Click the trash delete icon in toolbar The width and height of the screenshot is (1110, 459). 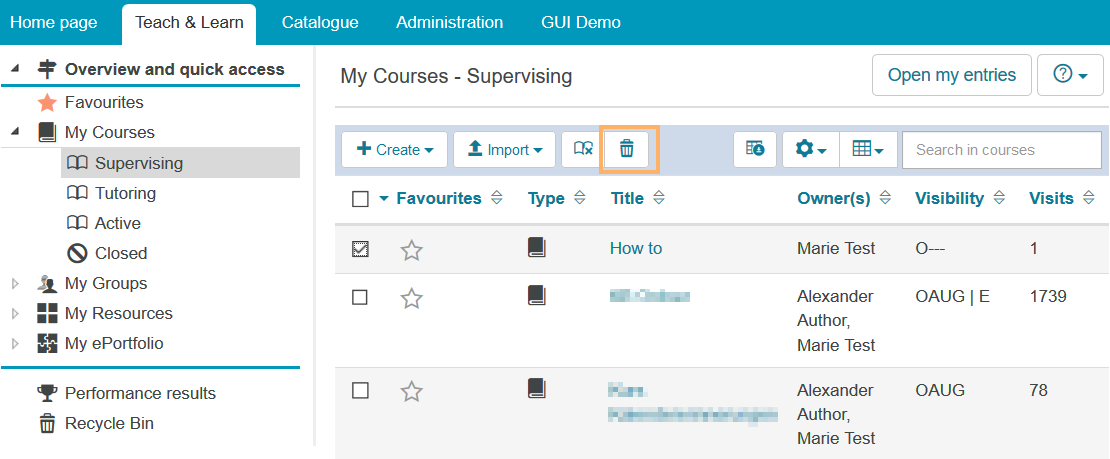click(x=627, y=149)
